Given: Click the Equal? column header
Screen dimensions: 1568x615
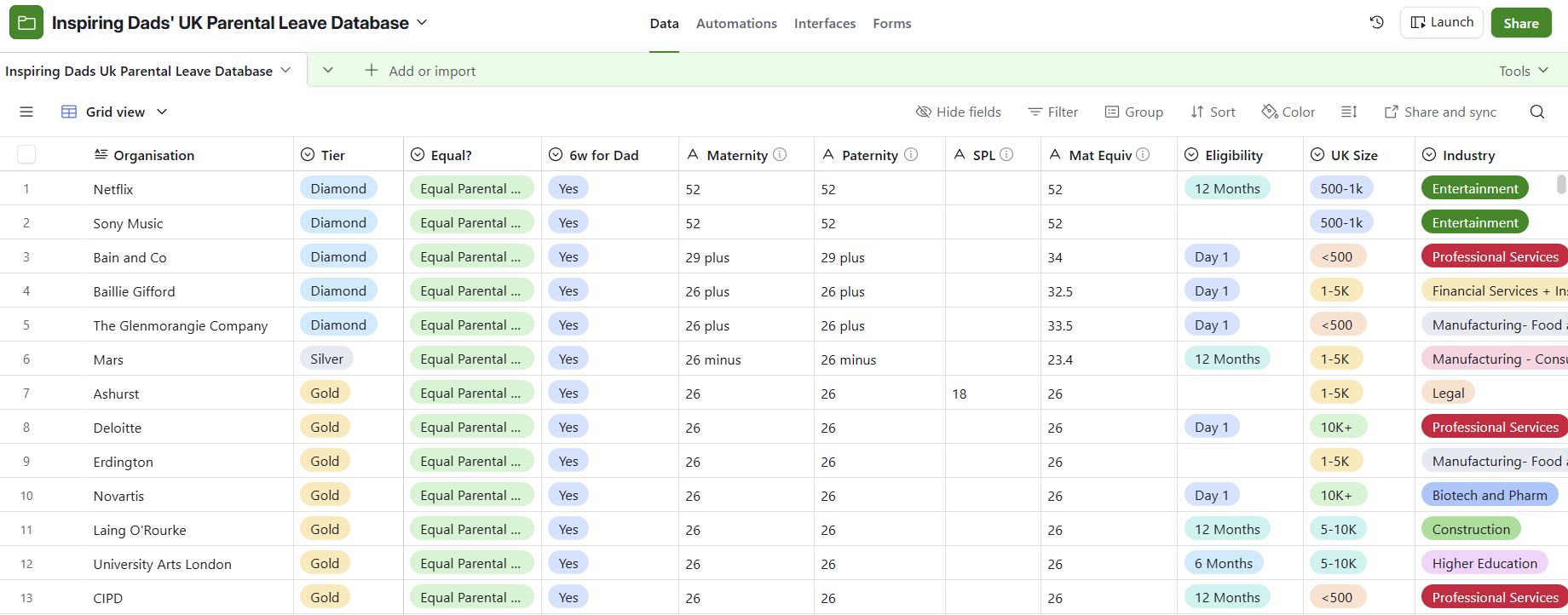Looking at the screenshot, I should click(x=473, y=154).
